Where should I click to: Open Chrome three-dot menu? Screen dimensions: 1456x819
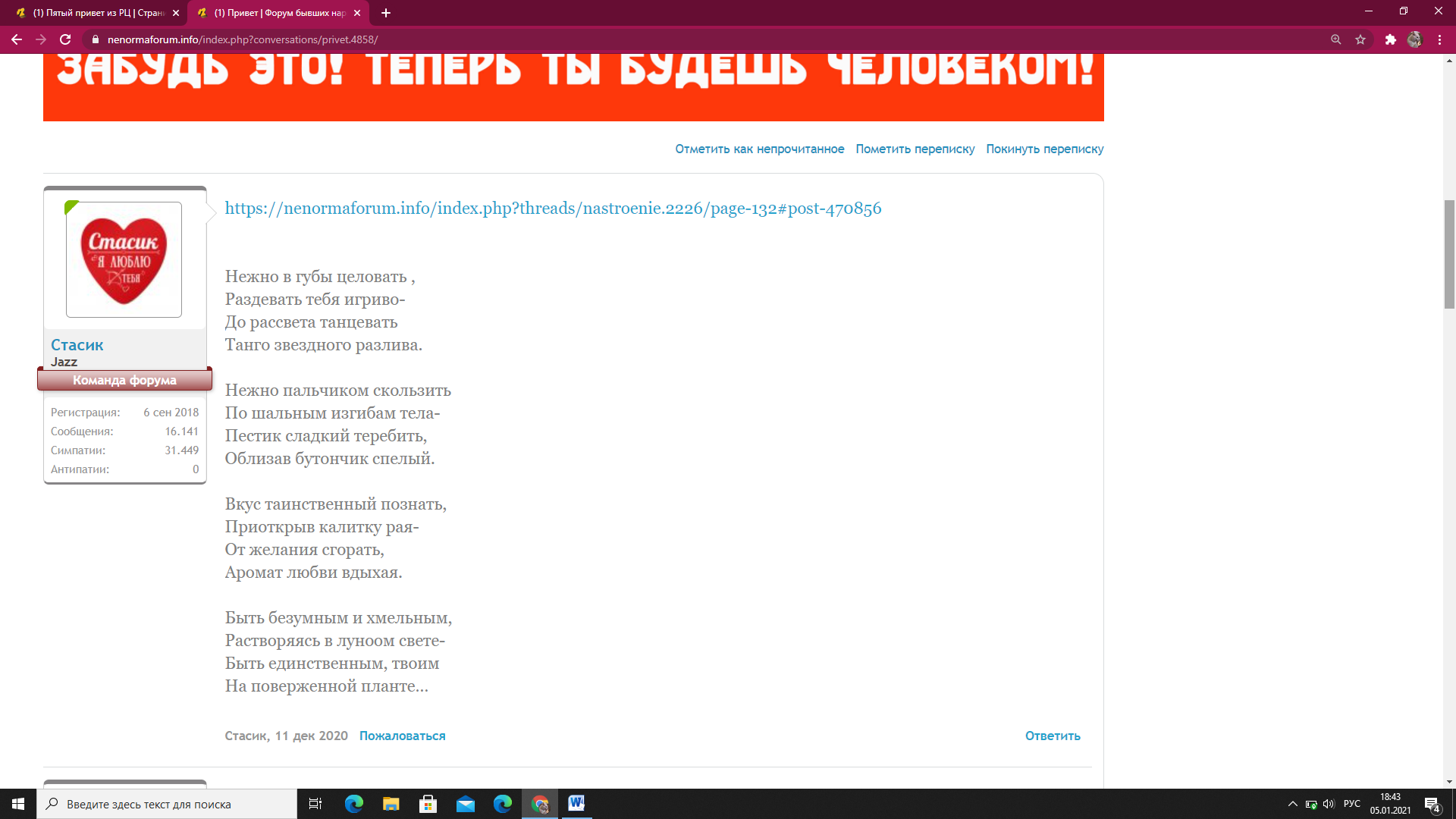point(1439,39)
